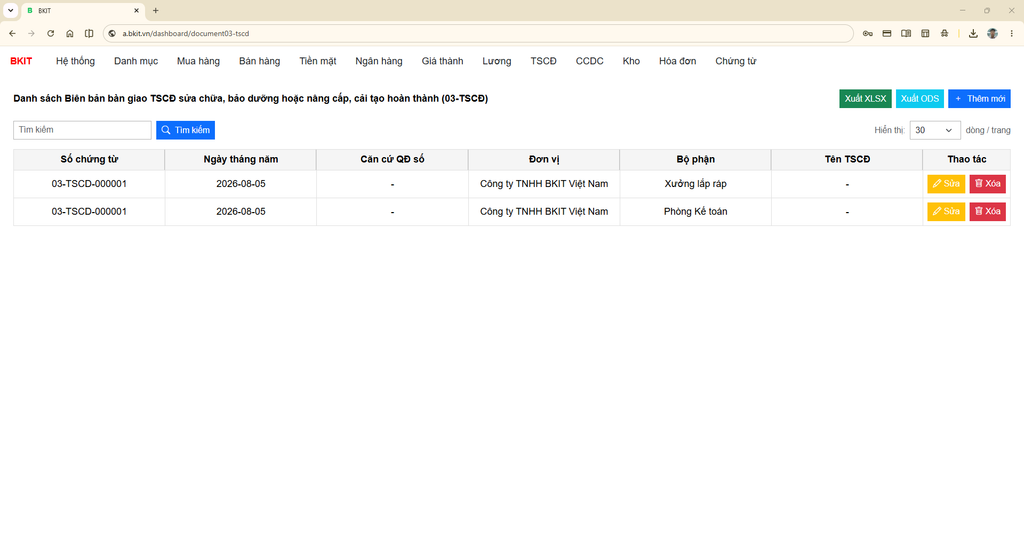Screen dimensions: 1024x550
Task: Open the Chứng từ menu
Action: (x=735, y=61)
